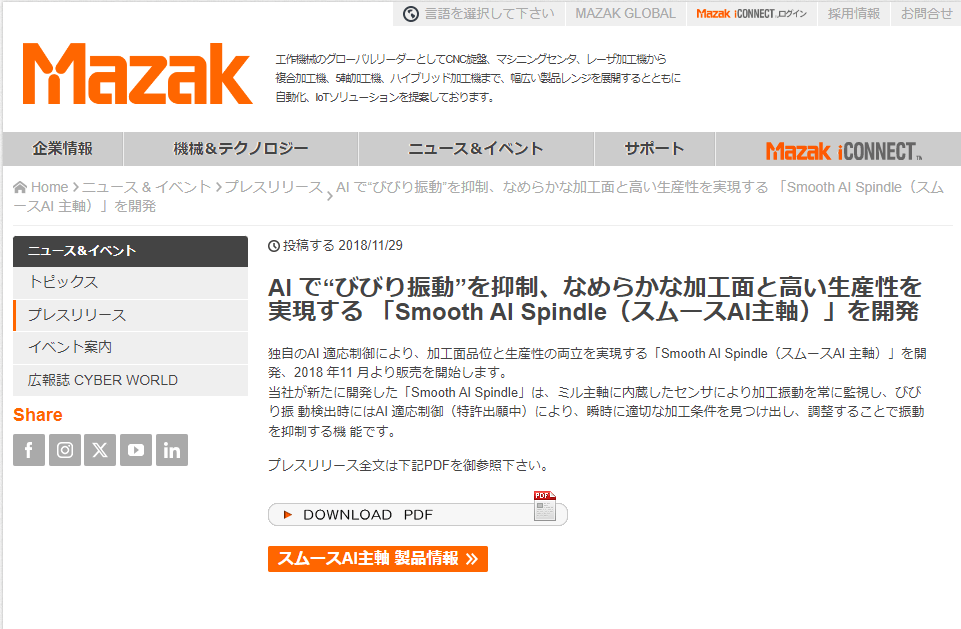
Task: Select イベント案内 in sidebar
Action: (x=131, y=348)
